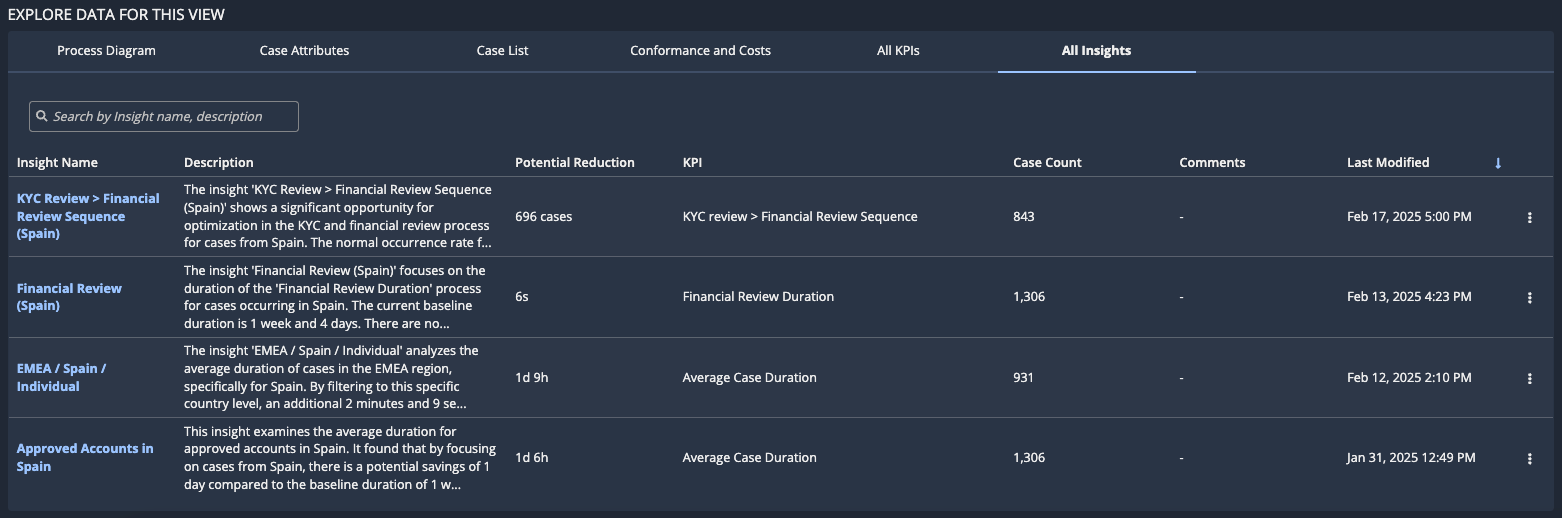This screenshot has width=1562, height=518.
Task: Sort by Potential Reduction column header
Action: coord(575,162)
